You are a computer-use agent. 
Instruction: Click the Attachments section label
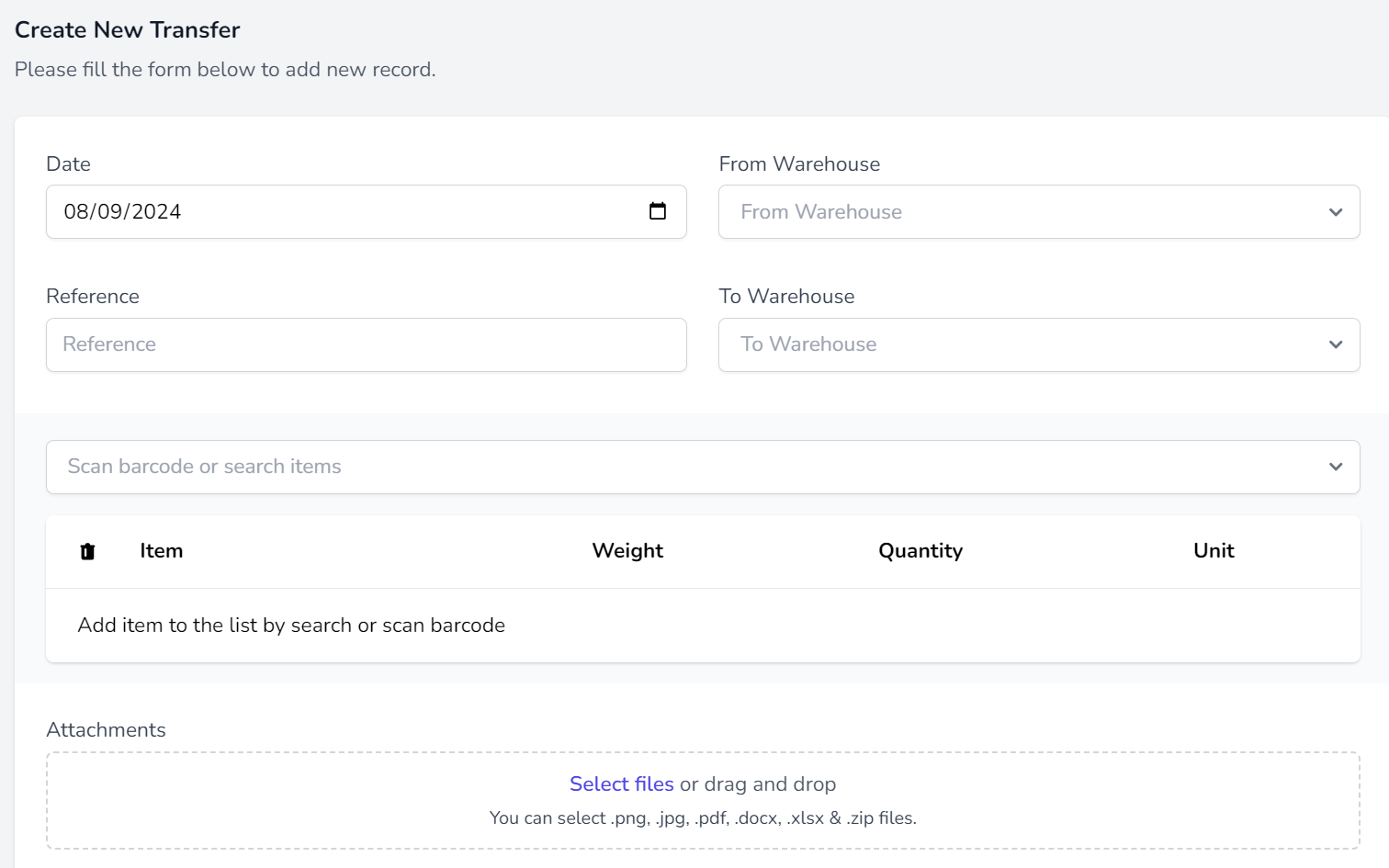pos(107,730)
